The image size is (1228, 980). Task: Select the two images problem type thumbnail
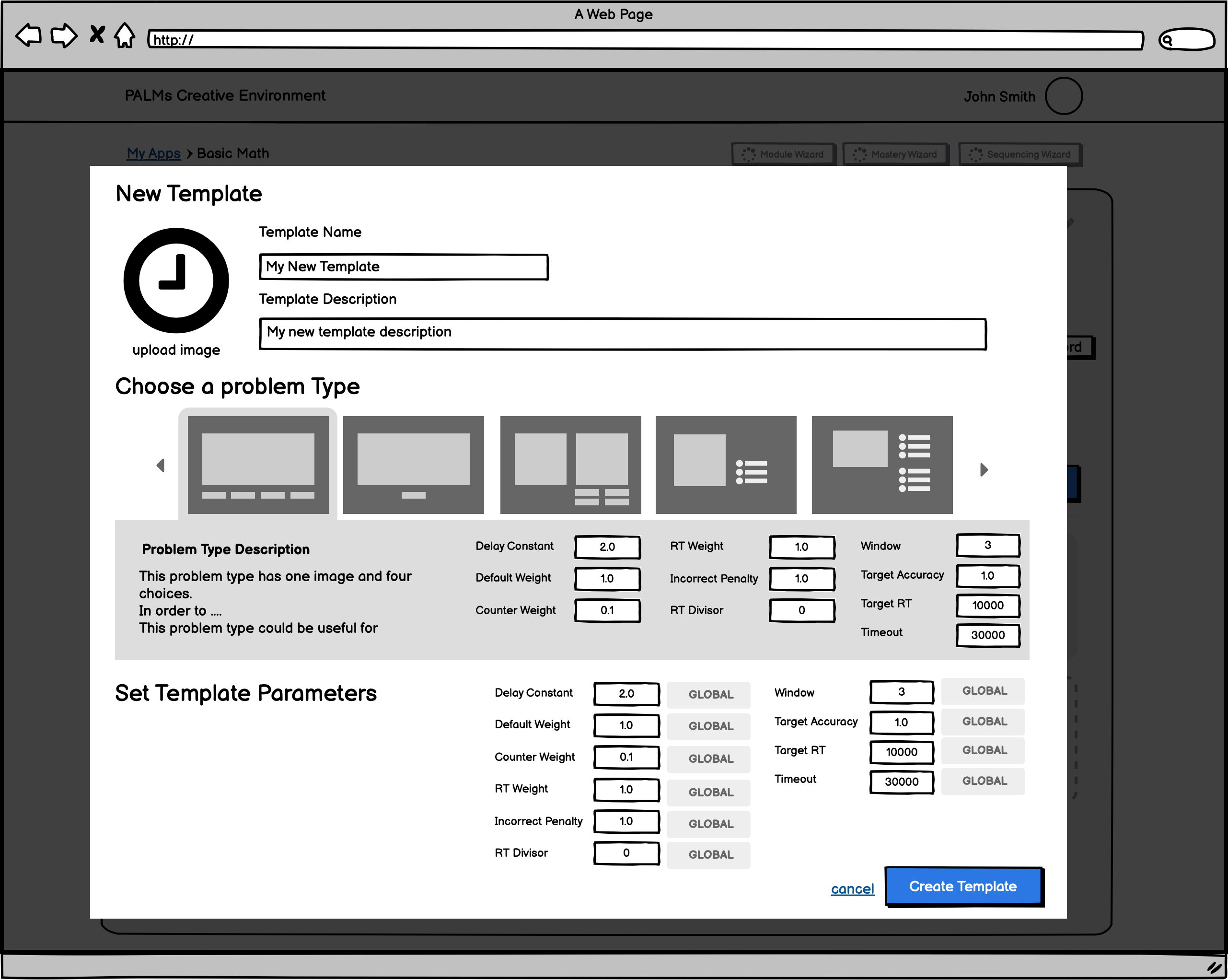(x=570, y=465)
